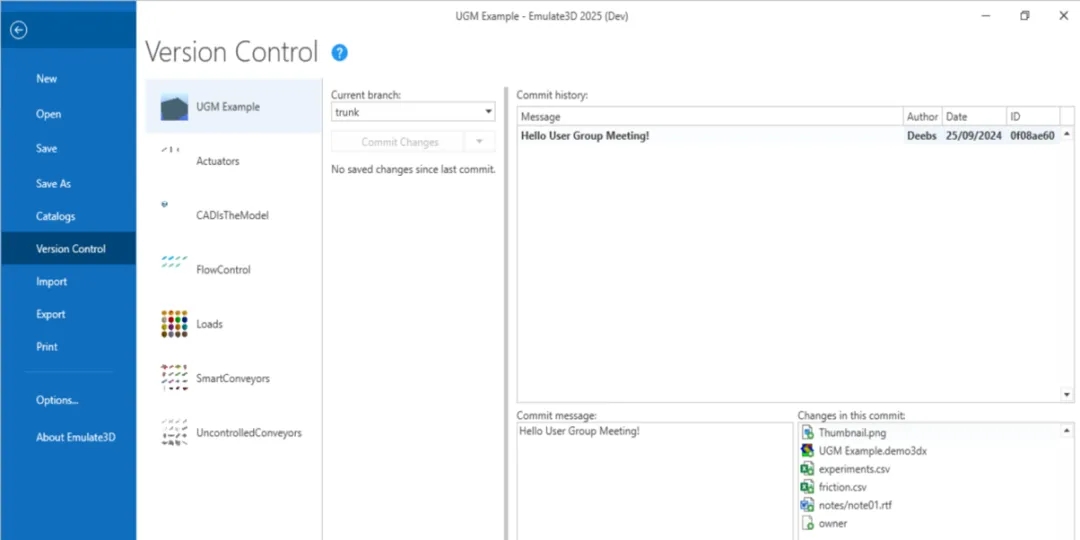This screenshot has height=540, width=1080.
Task: Expand the Commit Changes dropdown arrow
Action: click(x=480, y=142)
